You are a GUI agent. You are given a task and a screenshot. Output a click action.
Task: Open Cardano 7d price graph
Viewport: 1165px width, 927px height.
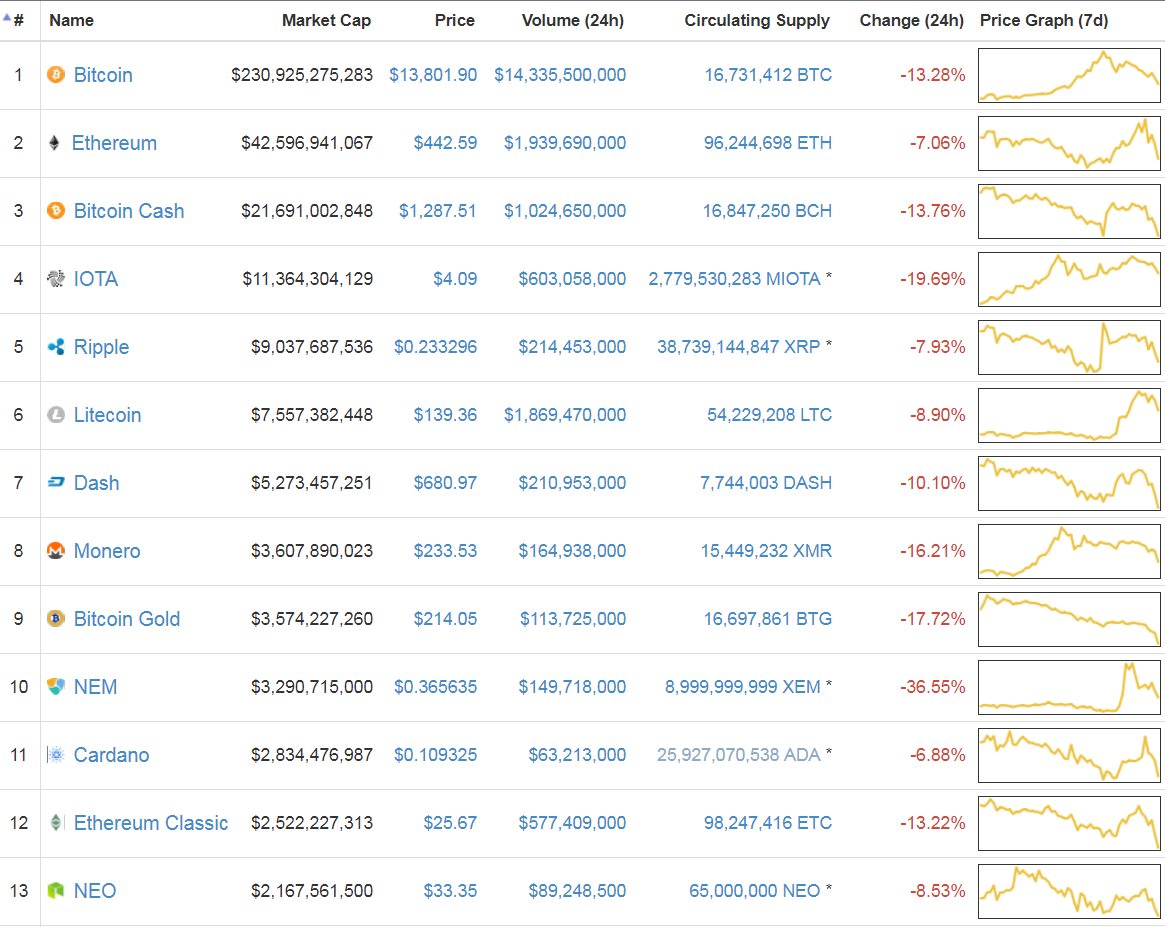pos(1069,755)
